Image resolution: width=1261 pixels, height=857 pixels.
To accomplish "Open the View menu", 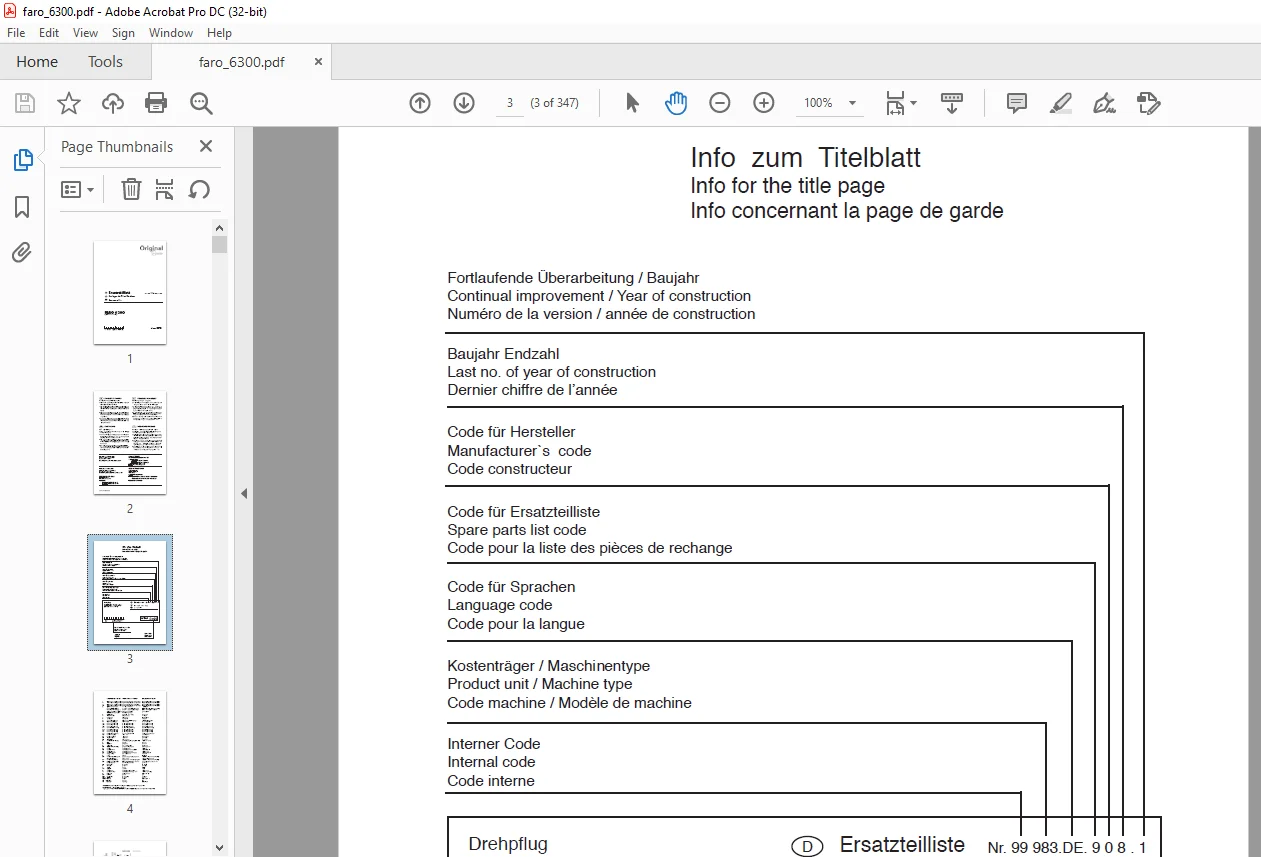I will coord(85,33).
